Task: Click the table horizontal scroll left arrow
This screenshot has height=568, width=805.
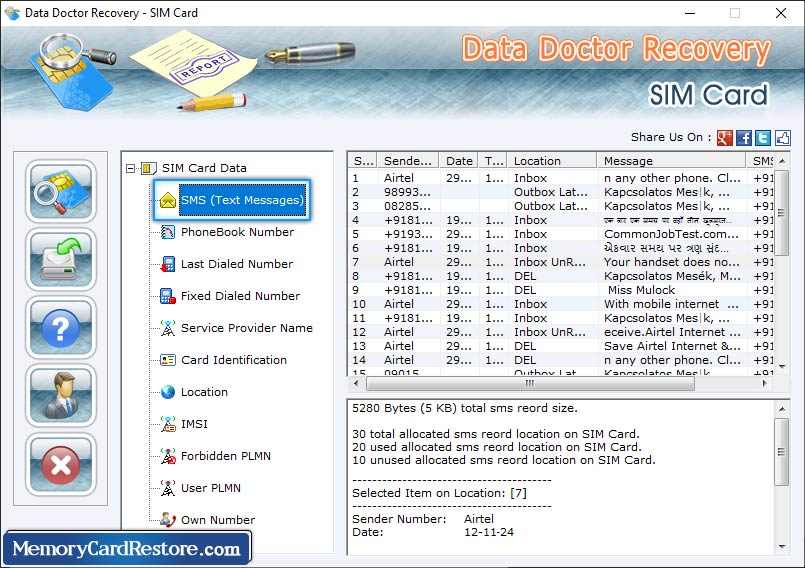Action: pos(356,383)
